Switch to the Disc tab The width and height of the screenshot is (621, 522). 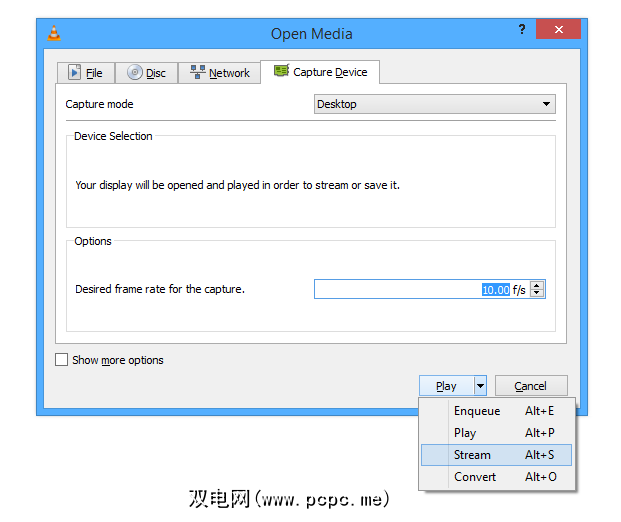(146, 73)
